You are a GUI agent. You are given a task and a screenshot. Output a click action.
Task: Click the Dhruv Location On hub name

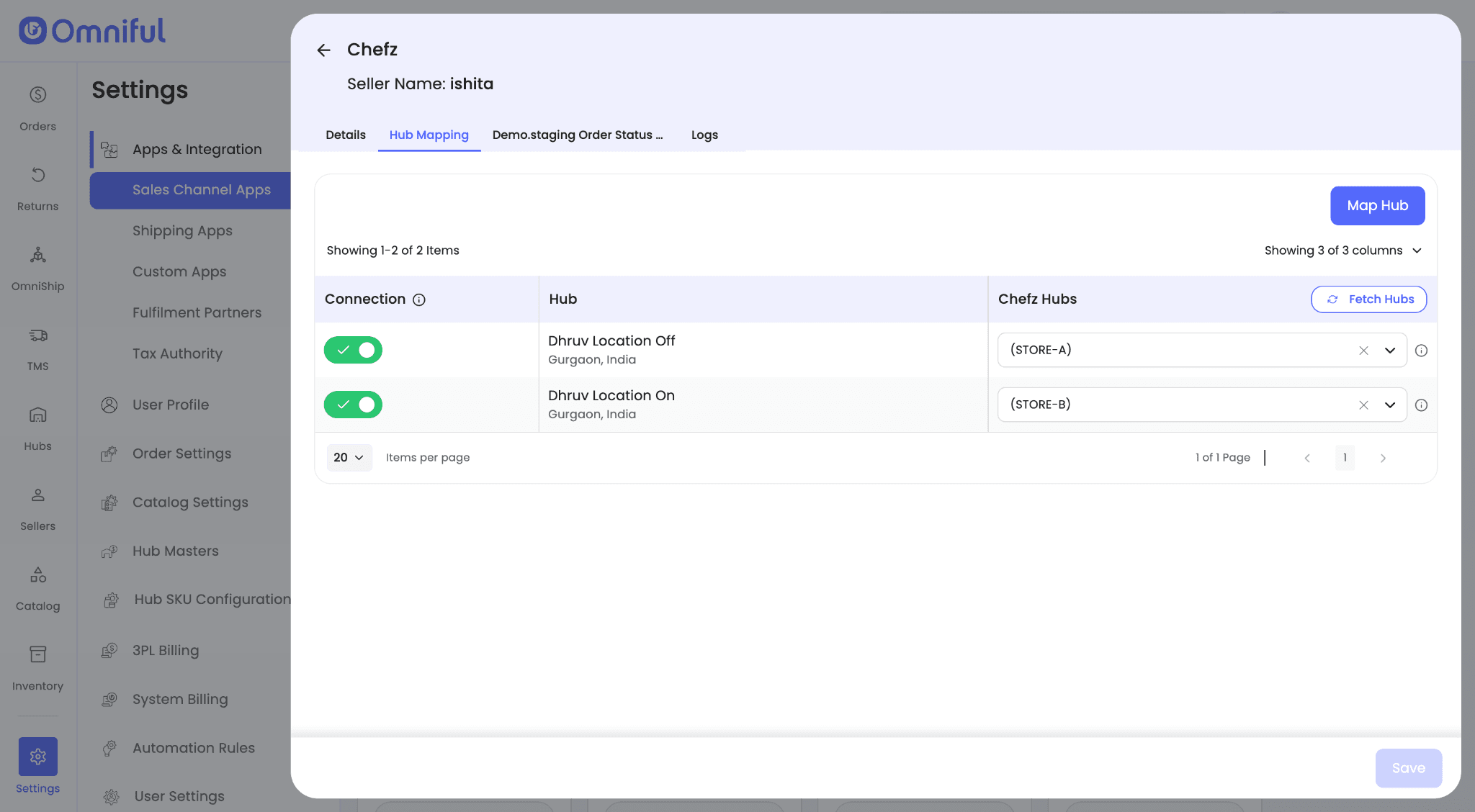[611, 396]
